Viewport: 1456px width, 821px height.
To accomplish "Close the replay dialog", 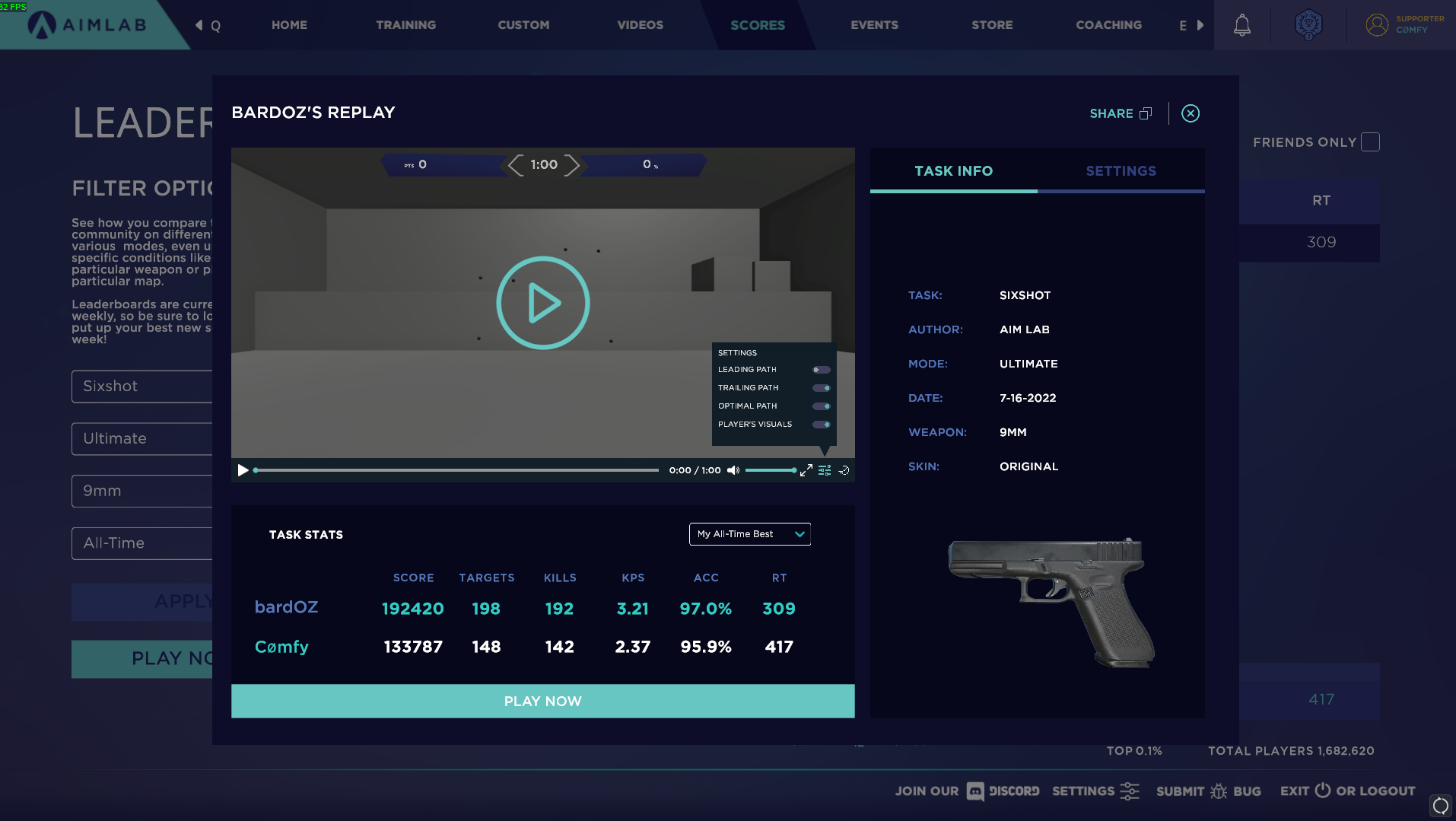I will (1191, 113).
